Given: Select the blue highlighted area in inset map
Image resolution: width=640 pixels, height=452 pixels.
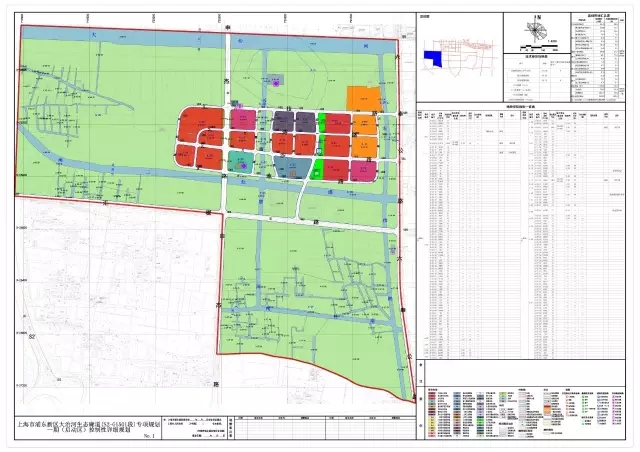Looking at the screenshot, I should pos(435,59).
